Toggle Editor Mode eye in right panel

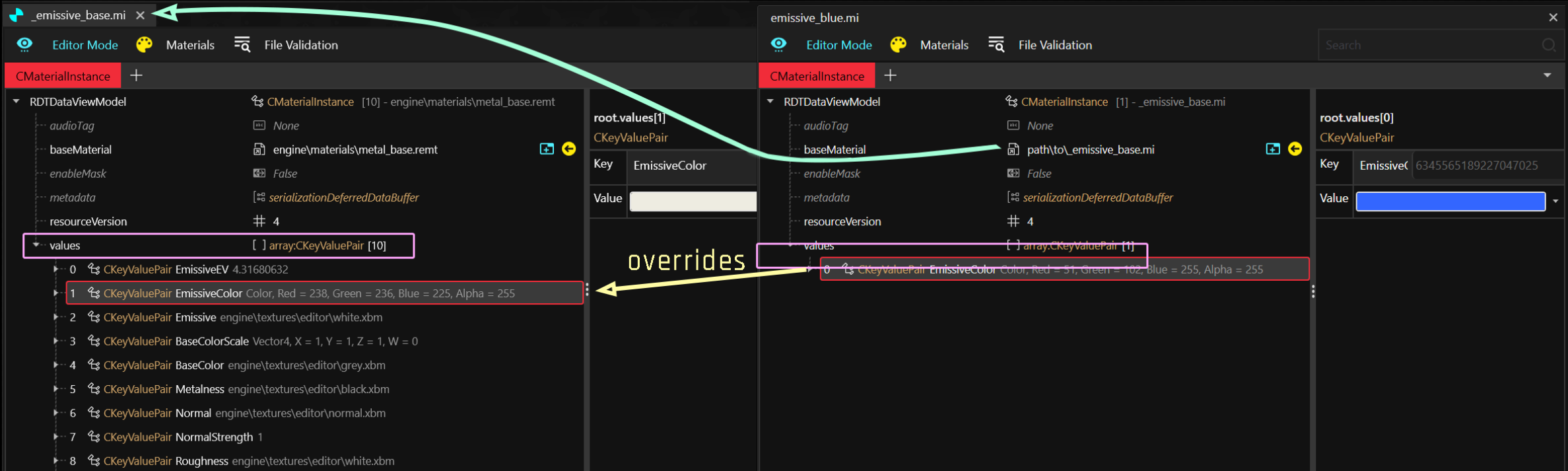coord(778,44)
